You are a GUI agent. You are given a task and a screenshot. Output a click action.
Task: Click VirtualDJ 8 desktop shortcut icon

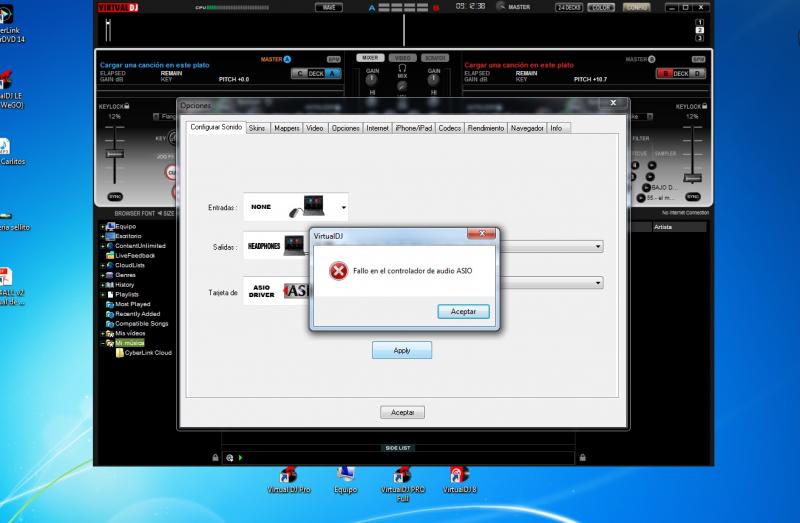[x=459, y=476]
